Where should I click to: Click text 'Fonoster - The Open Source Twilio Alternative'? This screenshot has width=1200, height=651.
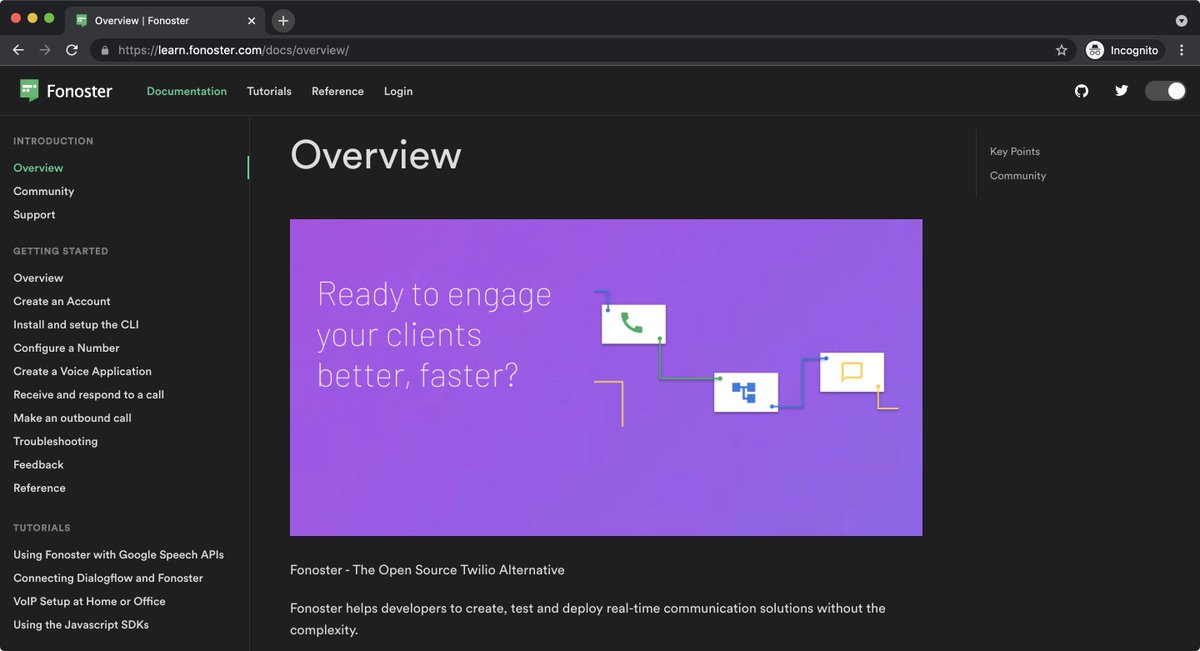coord(427,570)
